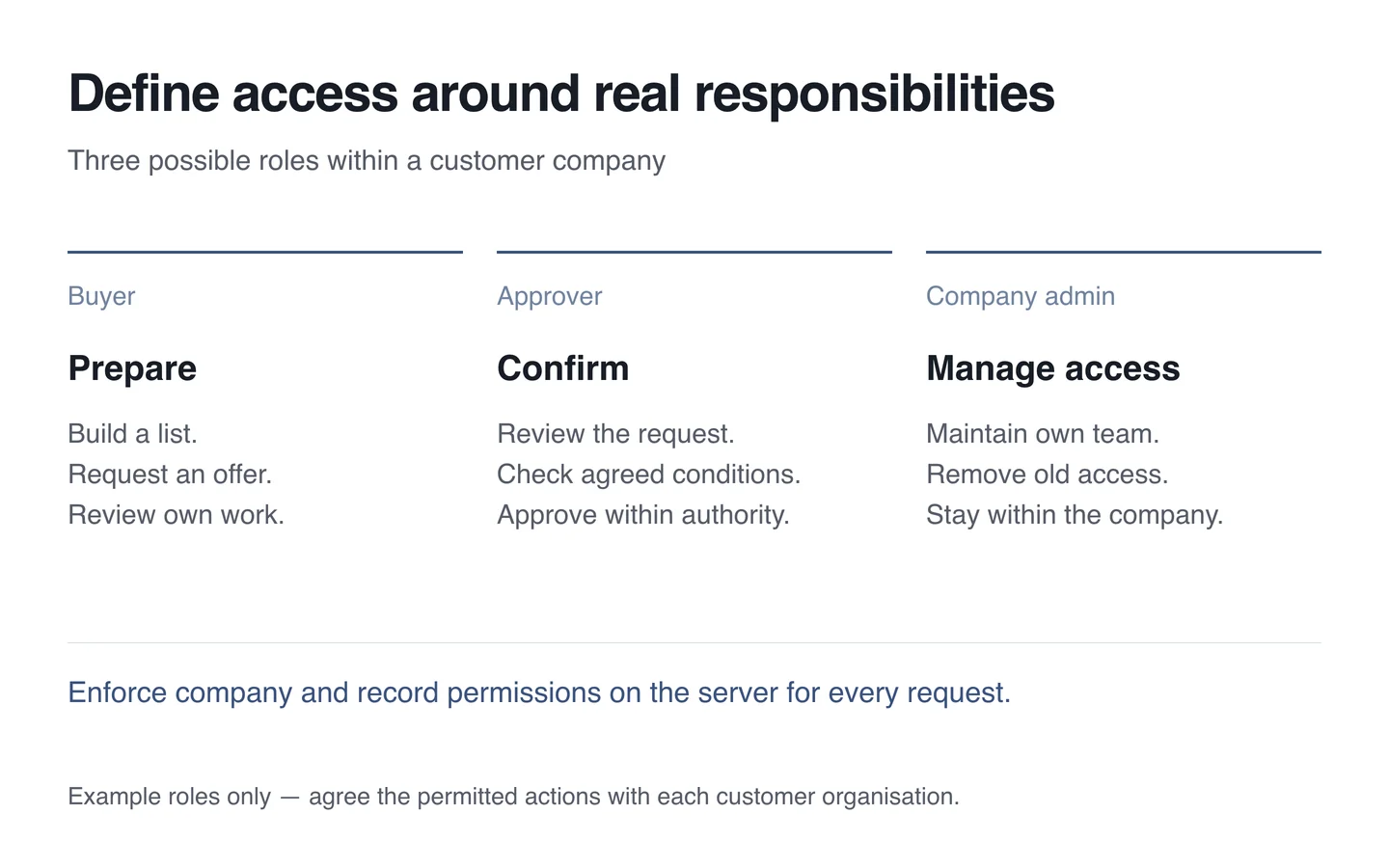Select the subtitle 'Three possible roles' text
The width and height of the screenshot is (1389, 868).
click(367, 160)
